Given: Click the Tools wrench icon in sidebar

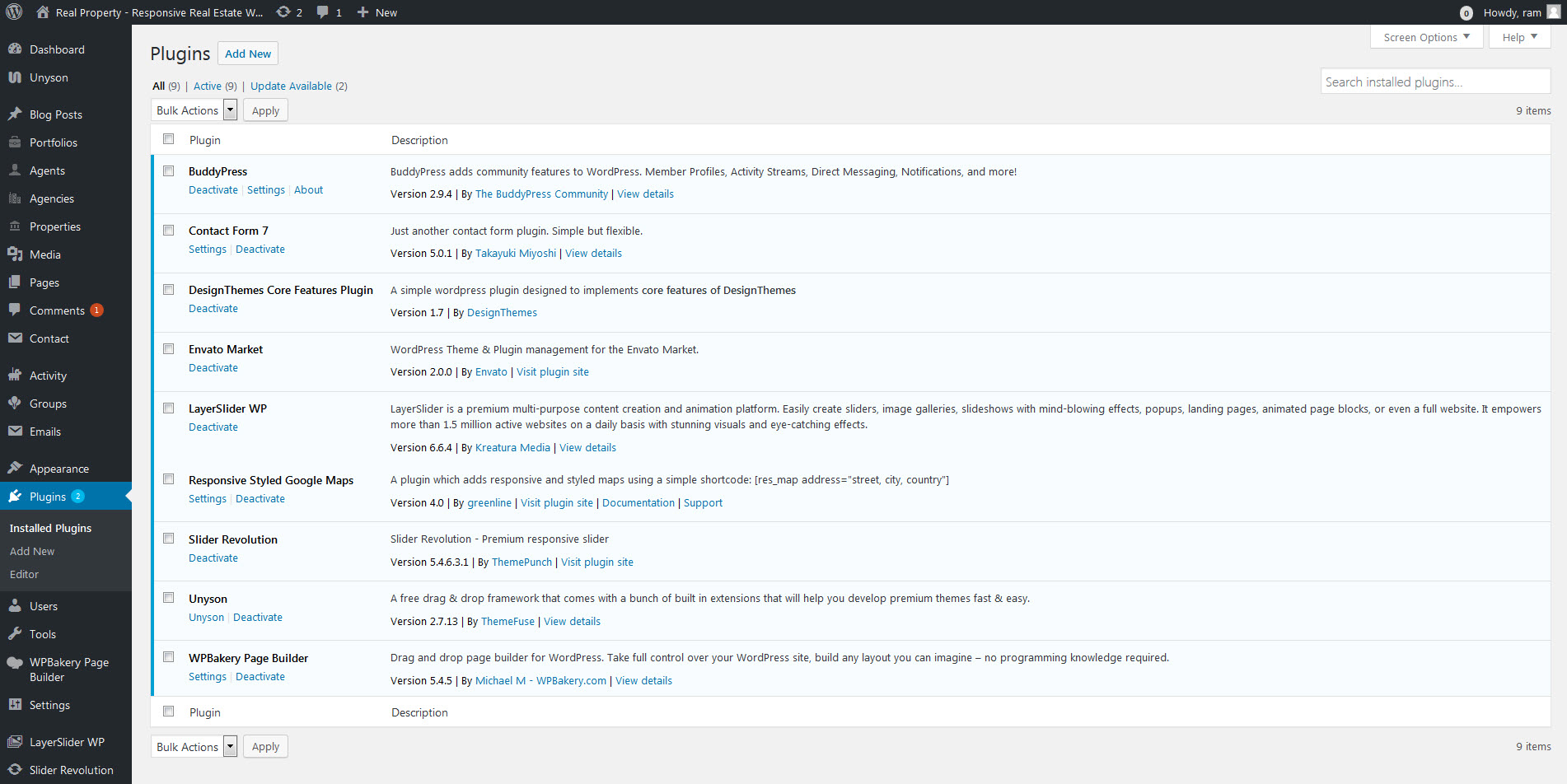Looking at the screenshot, I should click(x=15, y=634).
